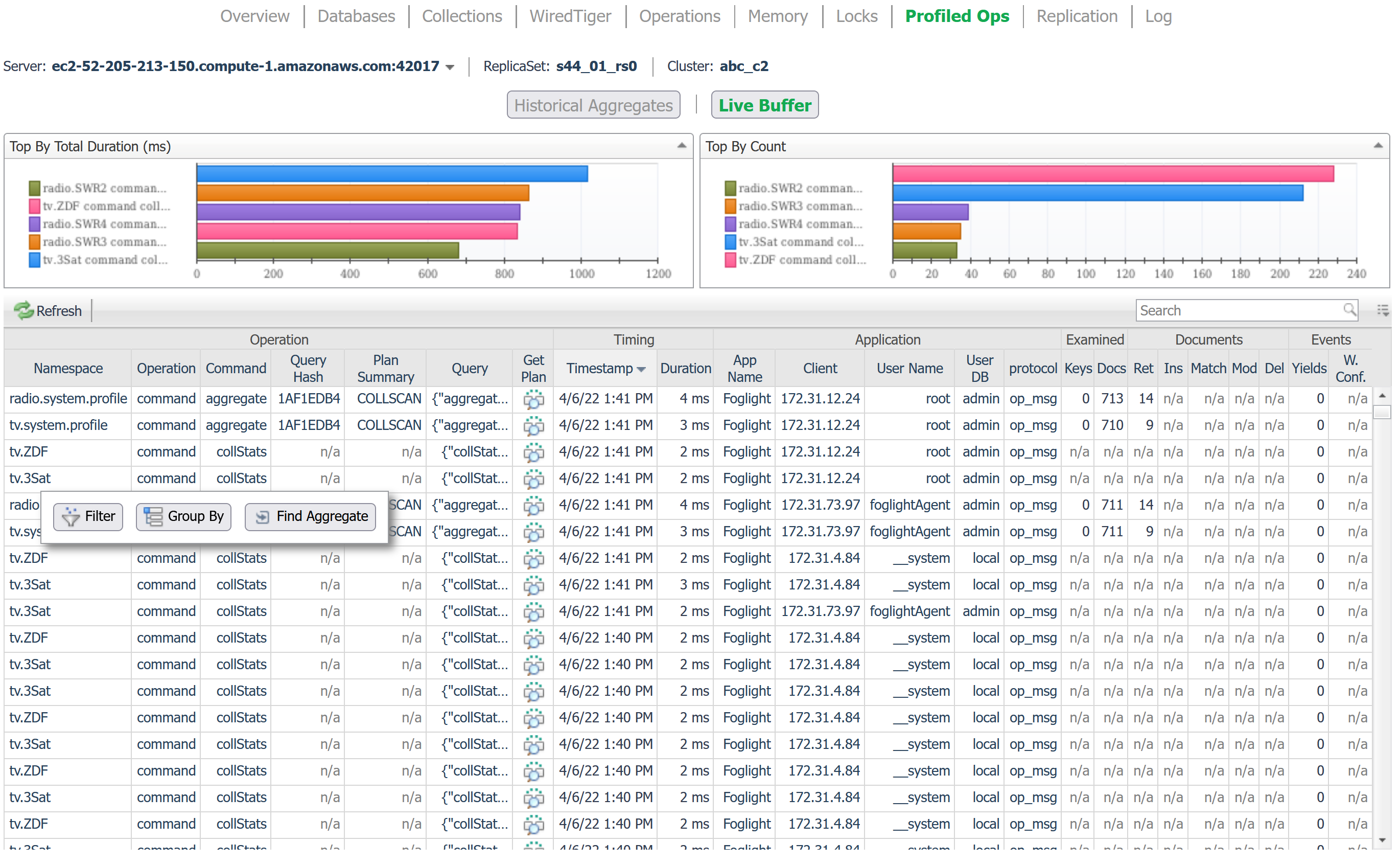Screen dimensions: 1400x865
Task: Click the funnel Filter button in popup
Action: click(88, 516)
